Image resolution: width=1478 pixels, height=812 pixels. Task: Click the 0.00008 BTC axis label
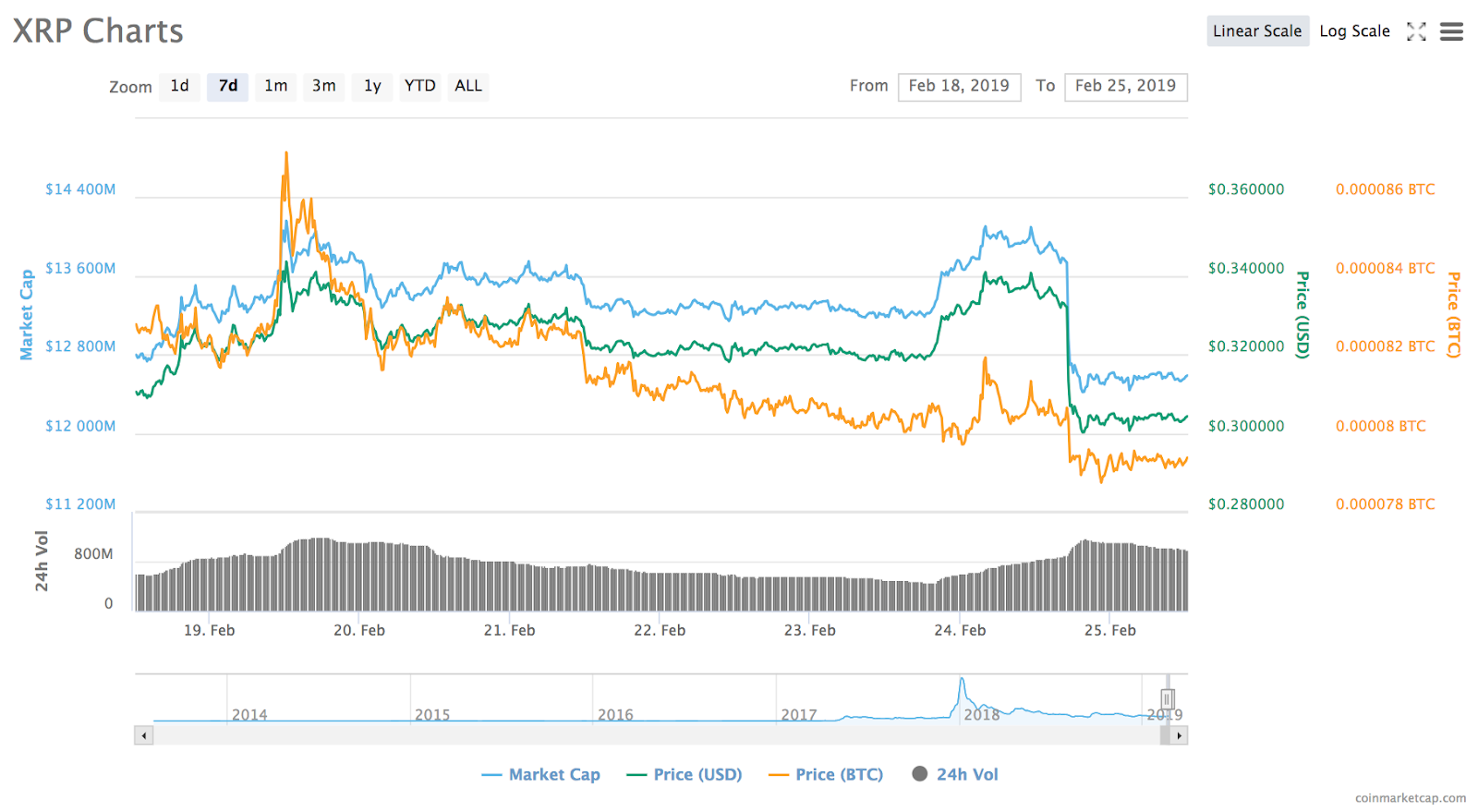click(1381, 426)
